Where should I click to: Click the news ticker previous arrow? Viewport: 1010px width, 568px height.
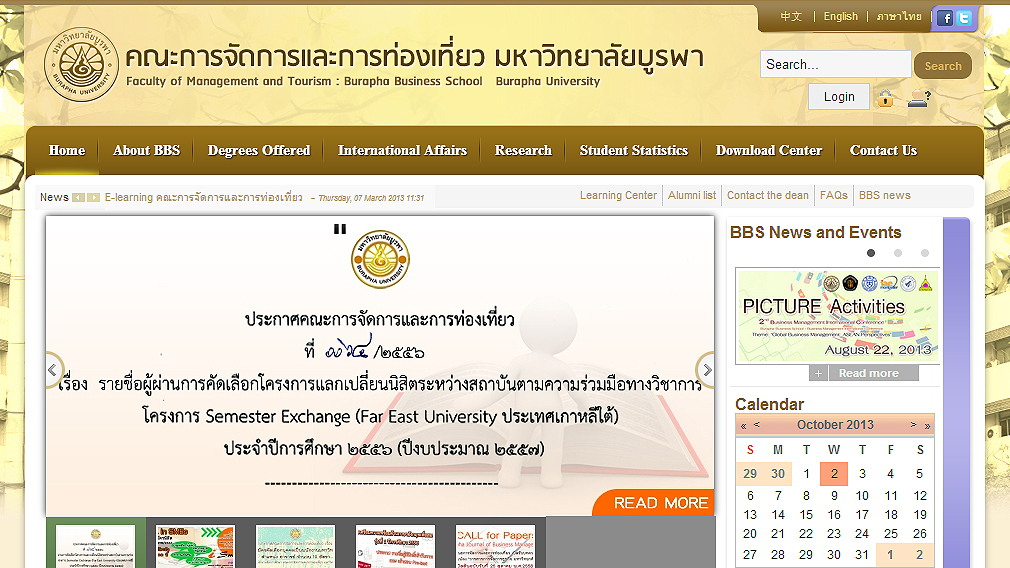tap(79, 198)
